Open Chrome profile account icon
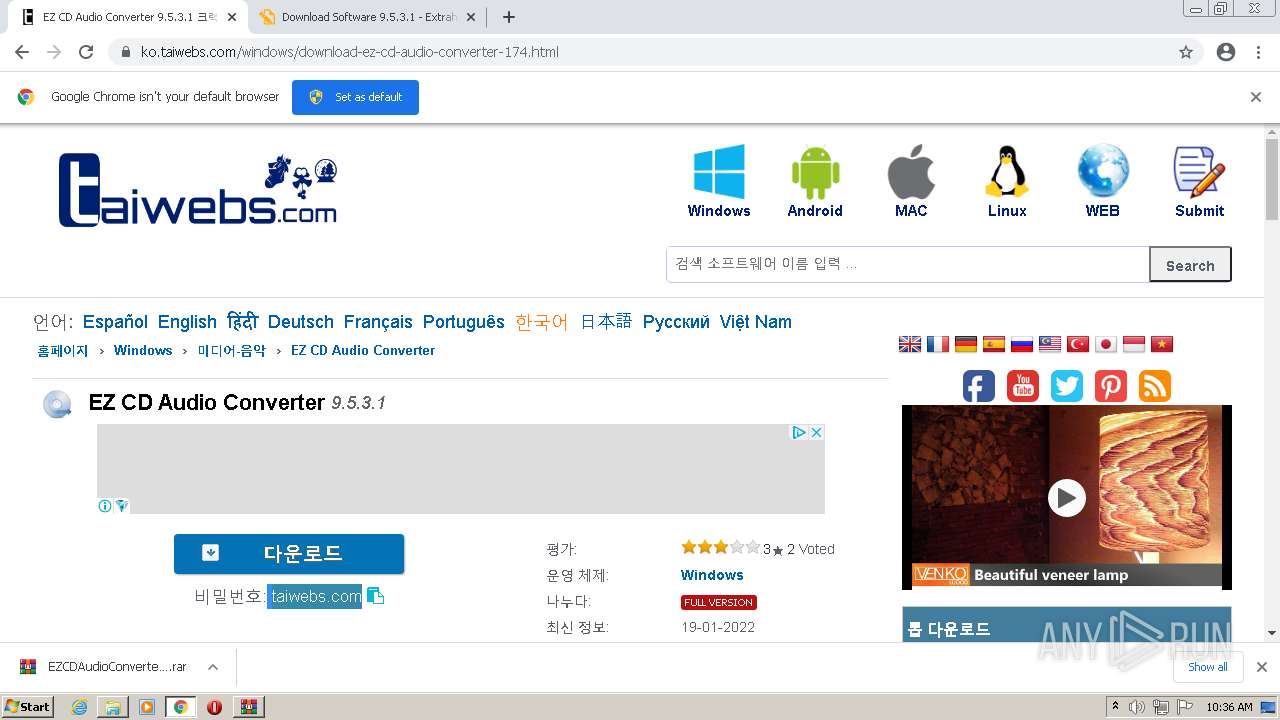This screenshot has width=1280, height=720. [1226, 52]
